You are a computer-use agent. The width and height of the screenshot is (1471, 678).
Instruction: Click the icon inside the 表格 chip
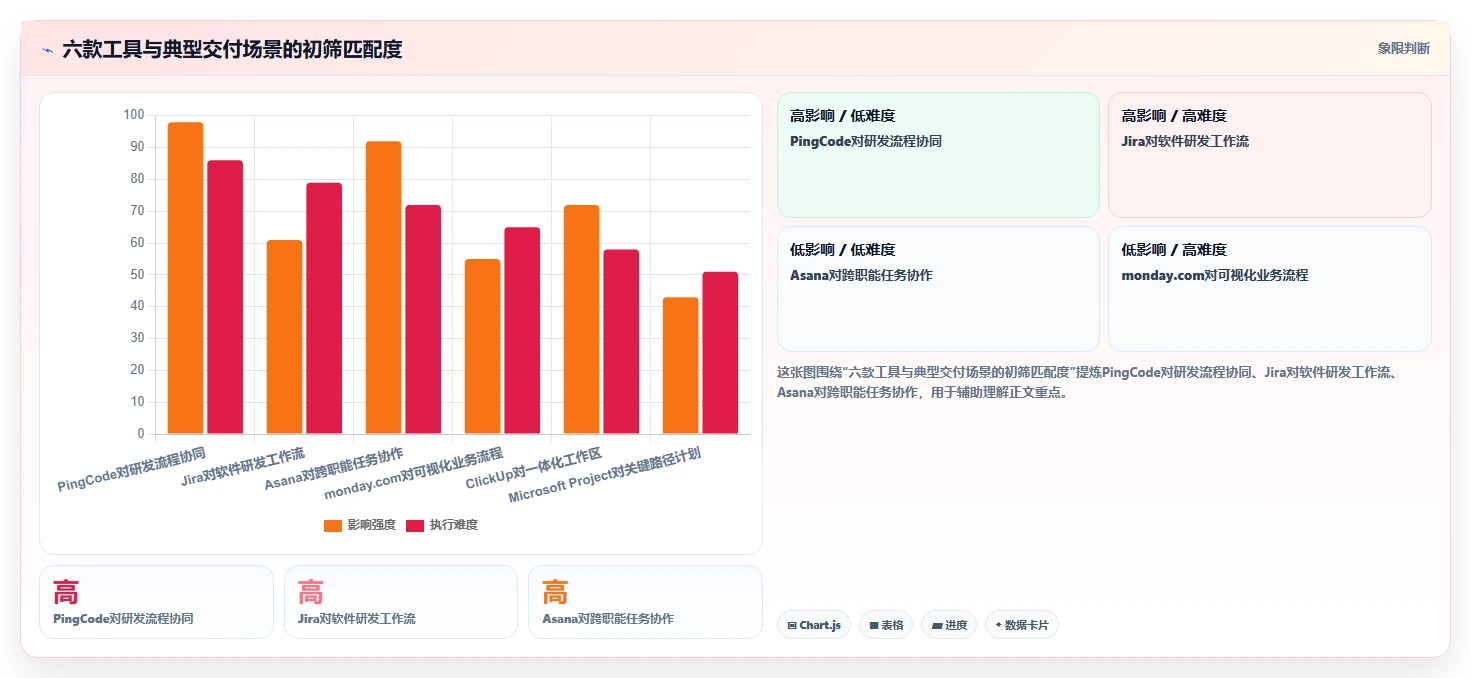tap(874, 625)
